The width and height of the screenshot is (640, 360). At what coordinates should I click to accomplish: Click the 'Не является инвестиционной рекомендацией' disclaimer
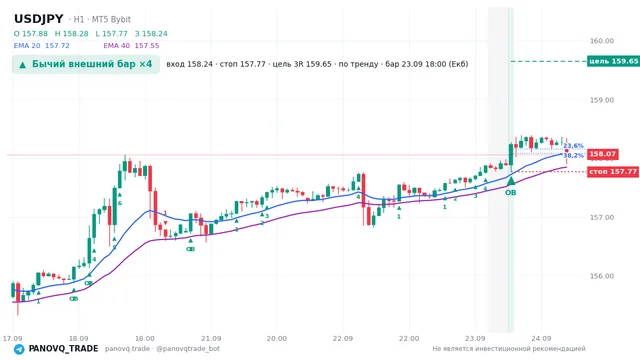(509, 349)
